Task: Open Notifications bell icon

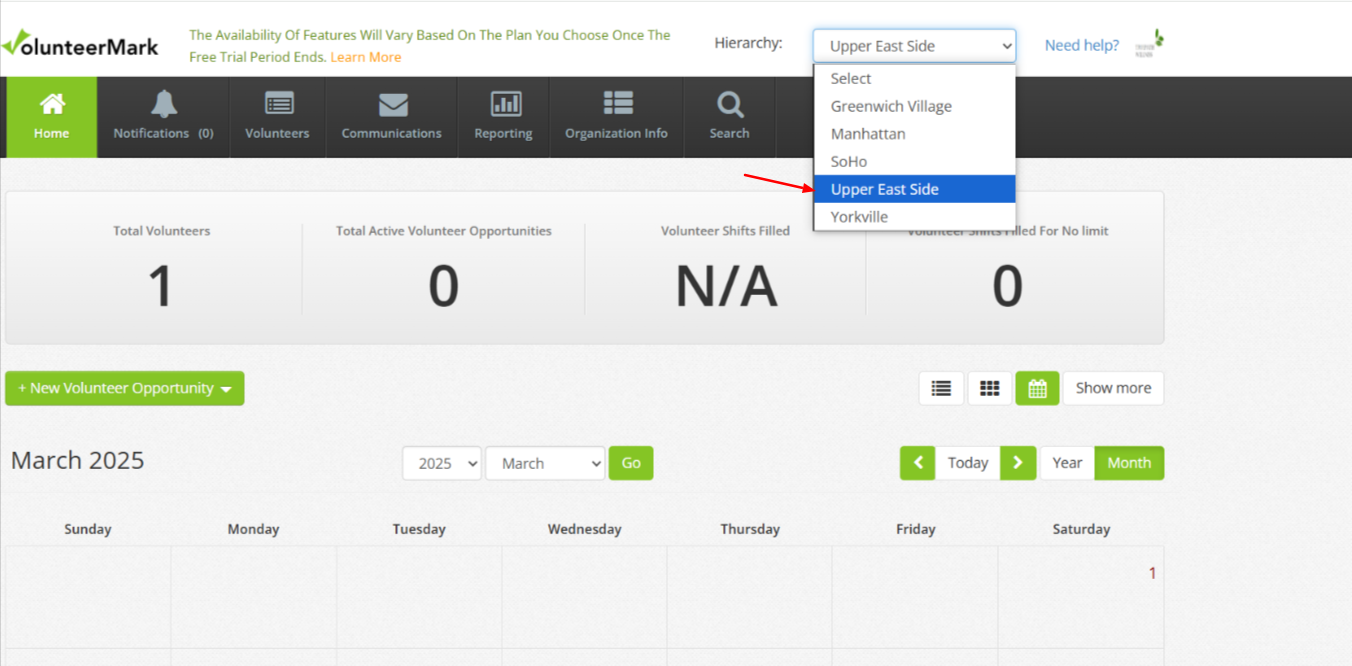Action: [163, 104]
